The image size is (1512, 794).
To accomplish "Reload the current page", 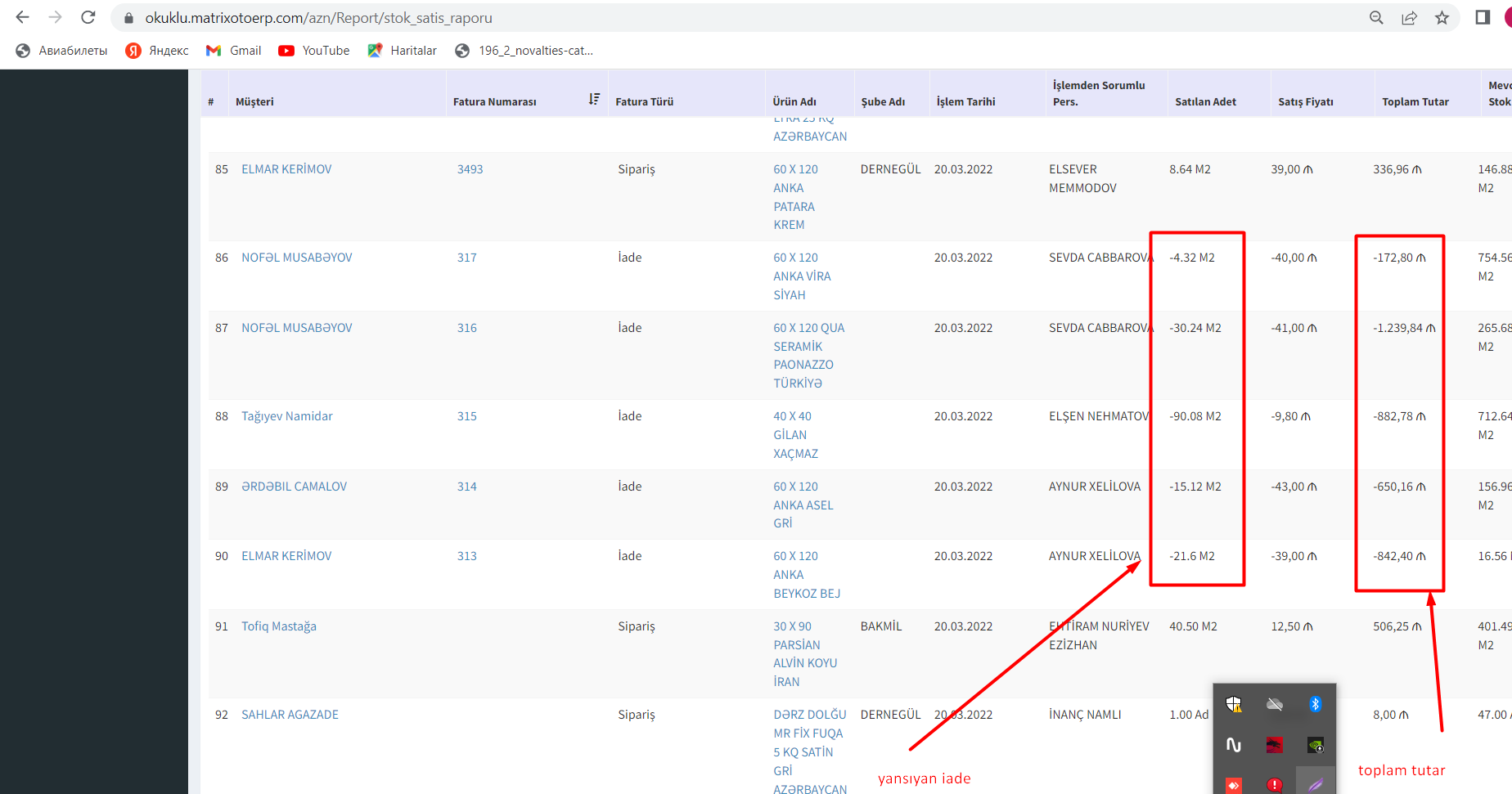I will pyautogui.click(x=88, y=17).
